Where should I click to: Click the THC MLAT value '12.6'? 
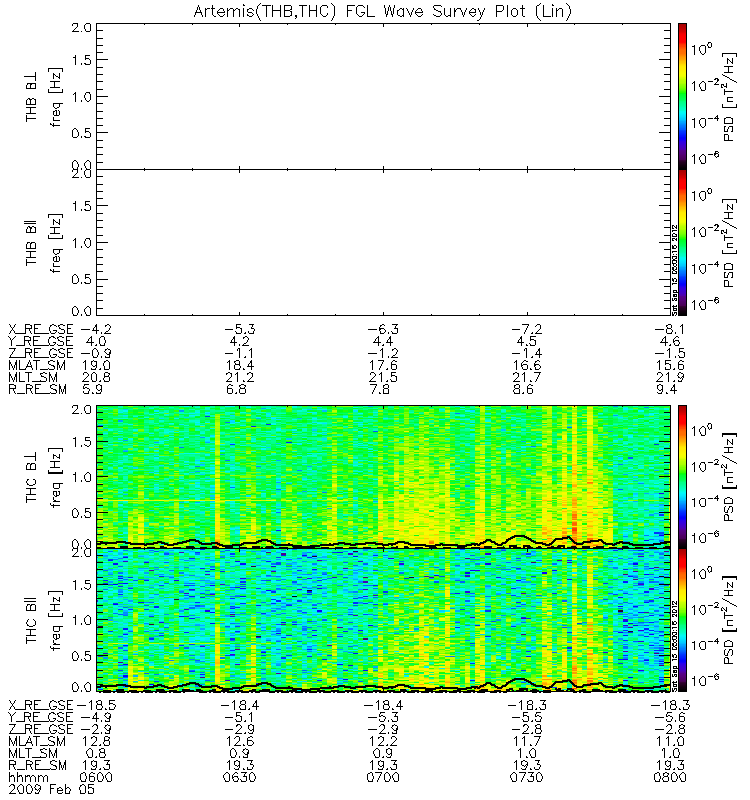(x=239, y=742)
